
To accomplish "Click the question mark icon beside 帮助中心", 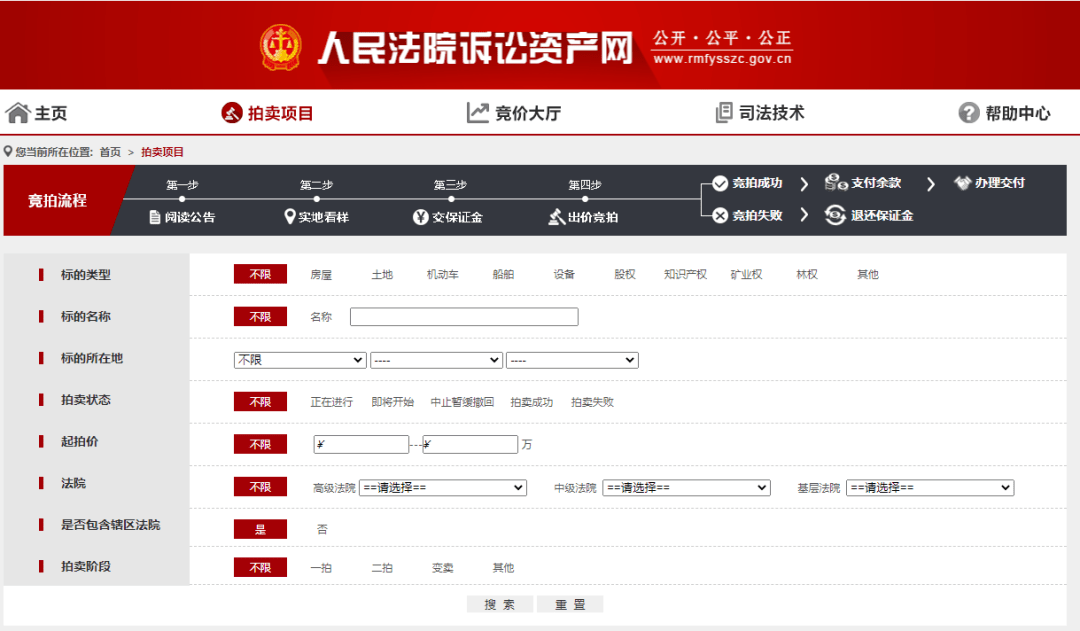I will [x=968, y=113].
